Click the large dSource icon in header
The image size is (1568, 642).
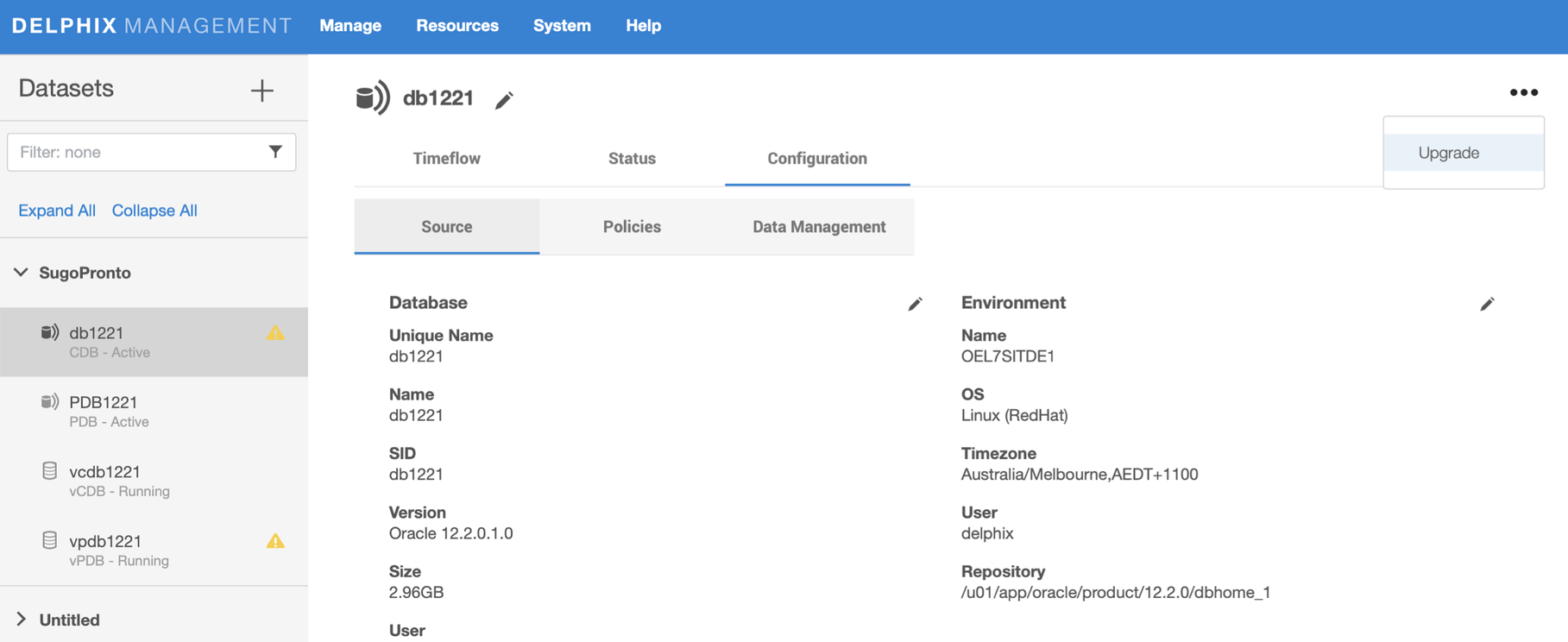(x=373, y=98)
